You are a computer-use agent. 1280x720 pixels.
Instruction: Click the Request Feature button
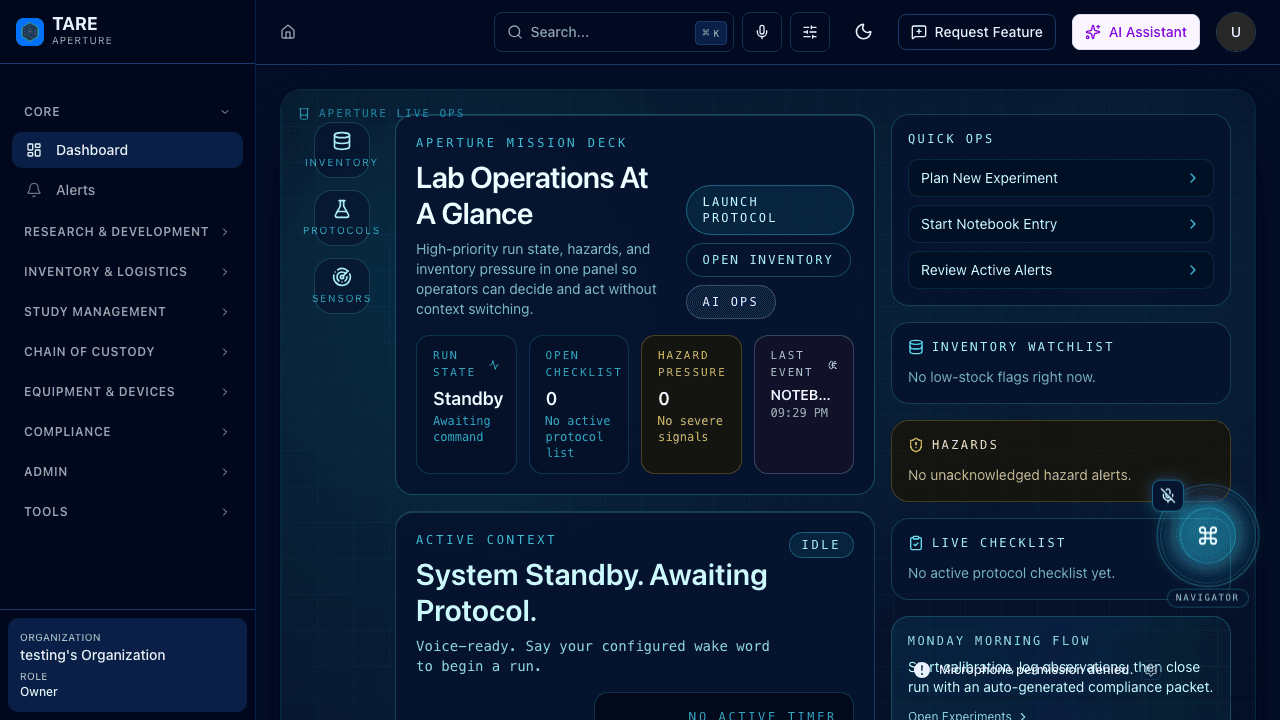976,32
